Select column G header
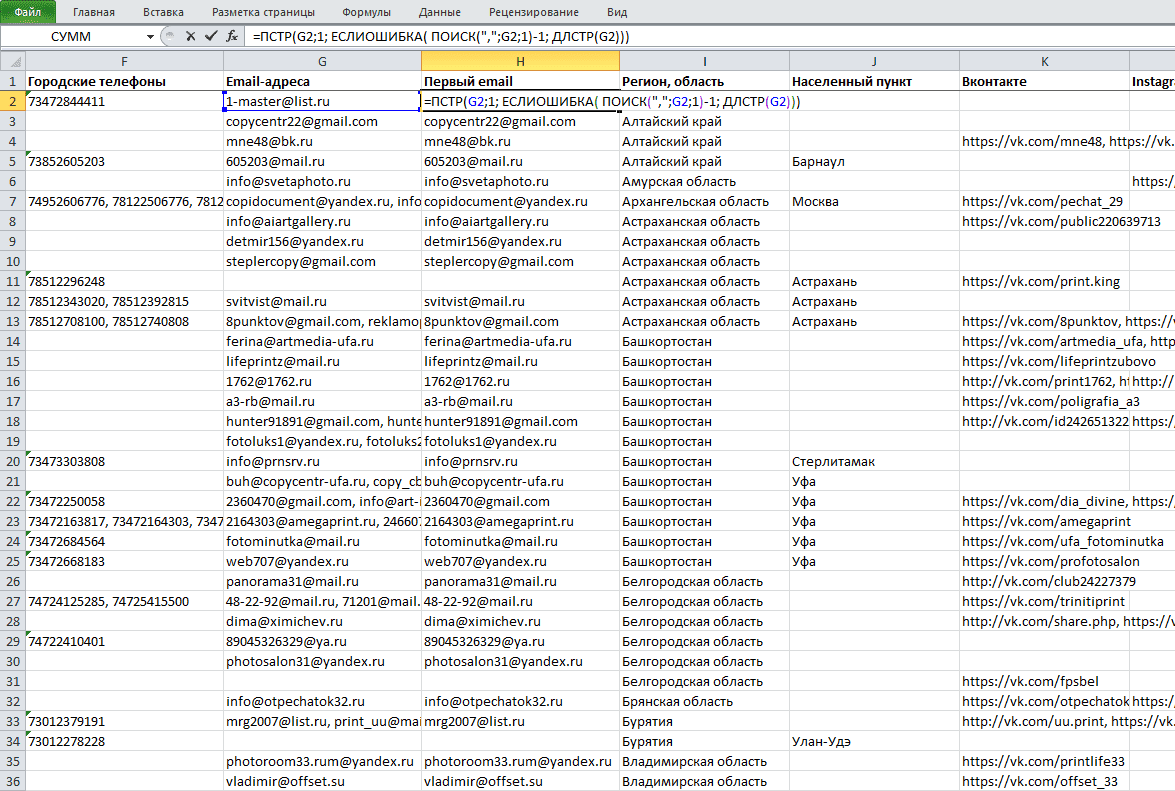 [322, 61]
